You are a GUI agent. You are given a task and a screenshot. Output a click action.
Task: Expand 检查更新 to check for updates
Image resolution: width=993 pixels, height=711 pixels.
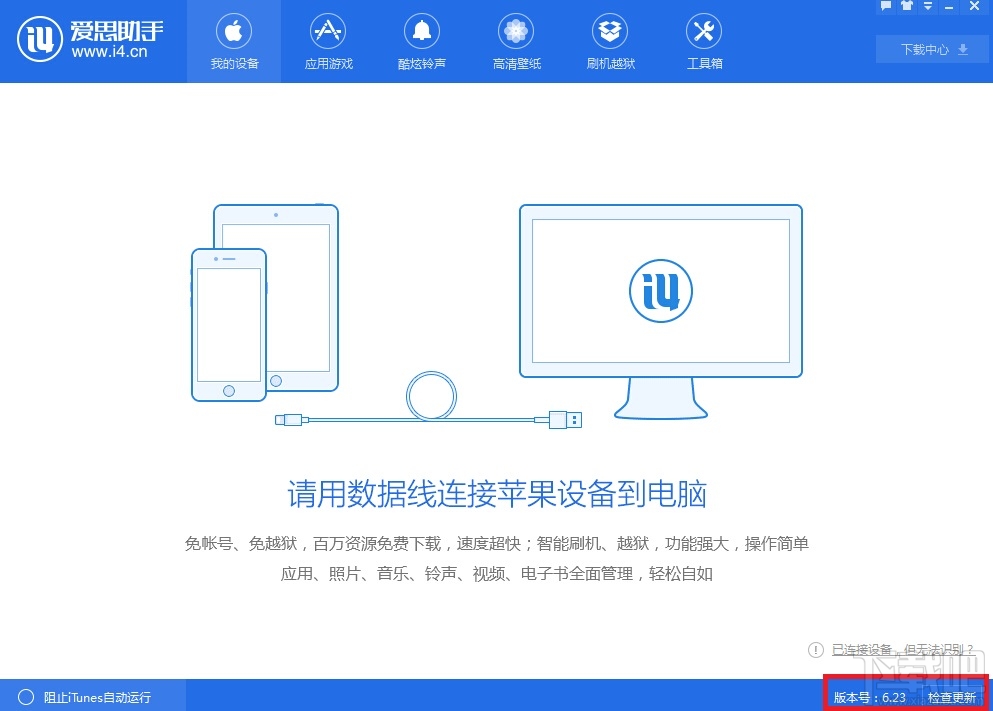click(x=952, y=698)
